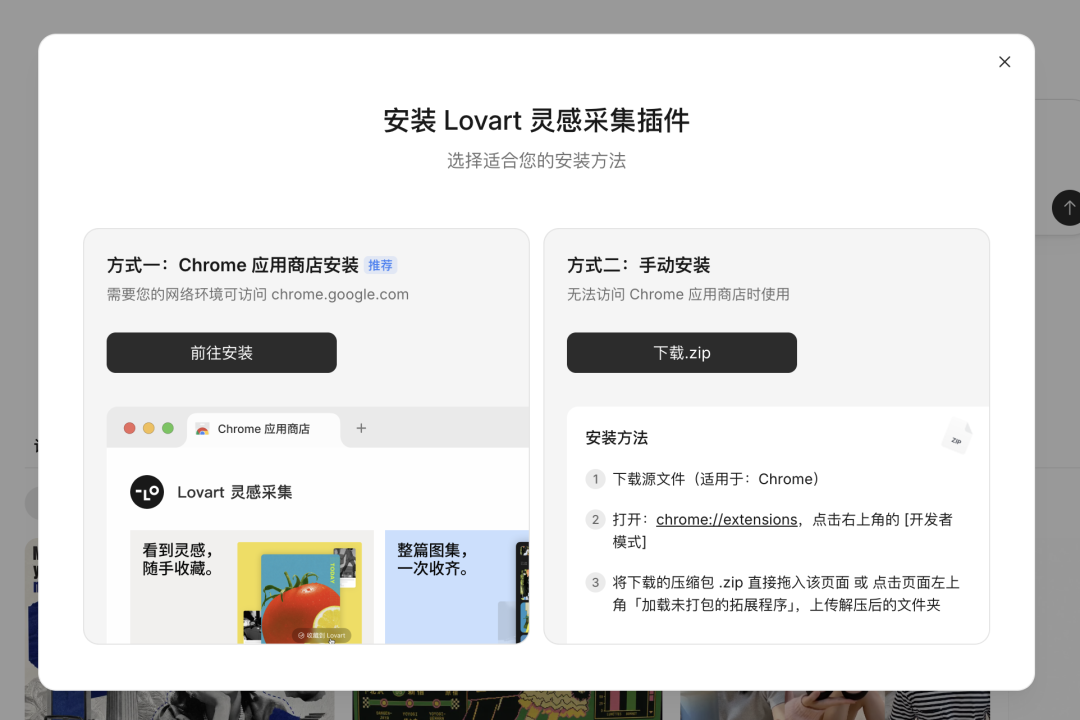
Task: Click text 需要您的网络环境可访问 chrome.google.com
Action: (x=258, y=295)
